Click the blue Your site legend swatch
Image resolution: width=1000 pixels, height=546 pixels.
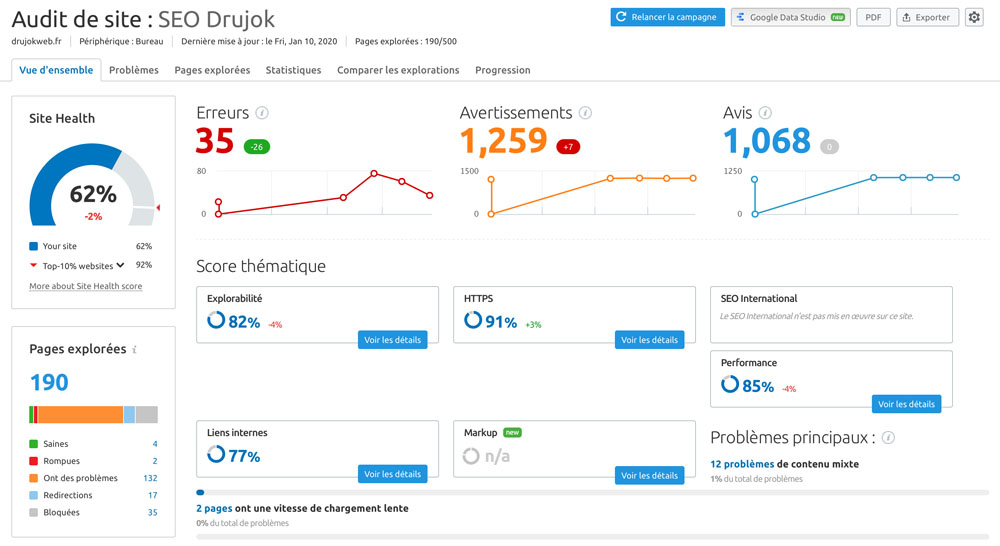(34, 246)
